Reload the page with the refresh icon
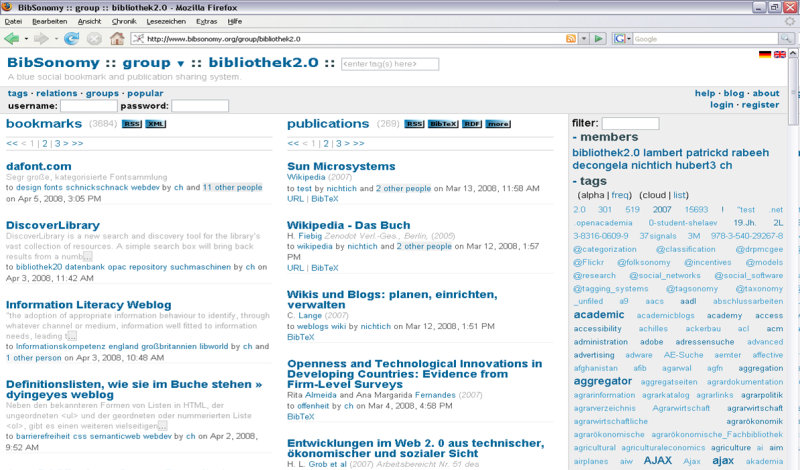 (x=71, y=39)
